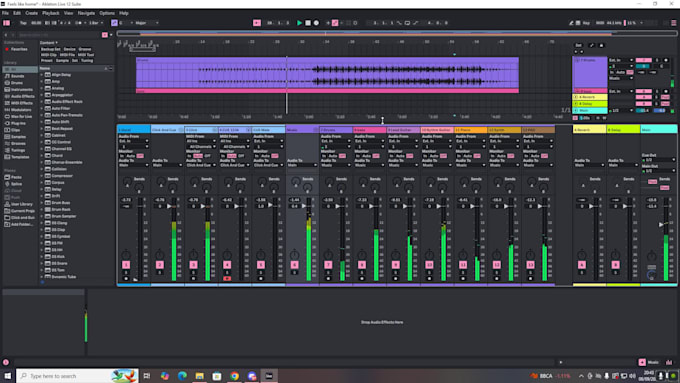Open the Samples browser category
680x383 pixels.
(19, 137)
